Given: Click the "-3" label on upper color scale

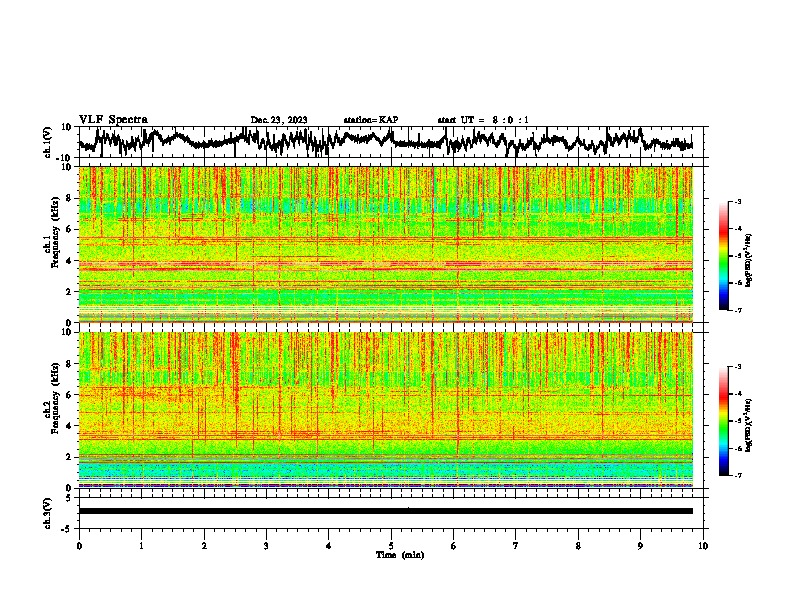Looking at the screenshot, I should 737,201.
